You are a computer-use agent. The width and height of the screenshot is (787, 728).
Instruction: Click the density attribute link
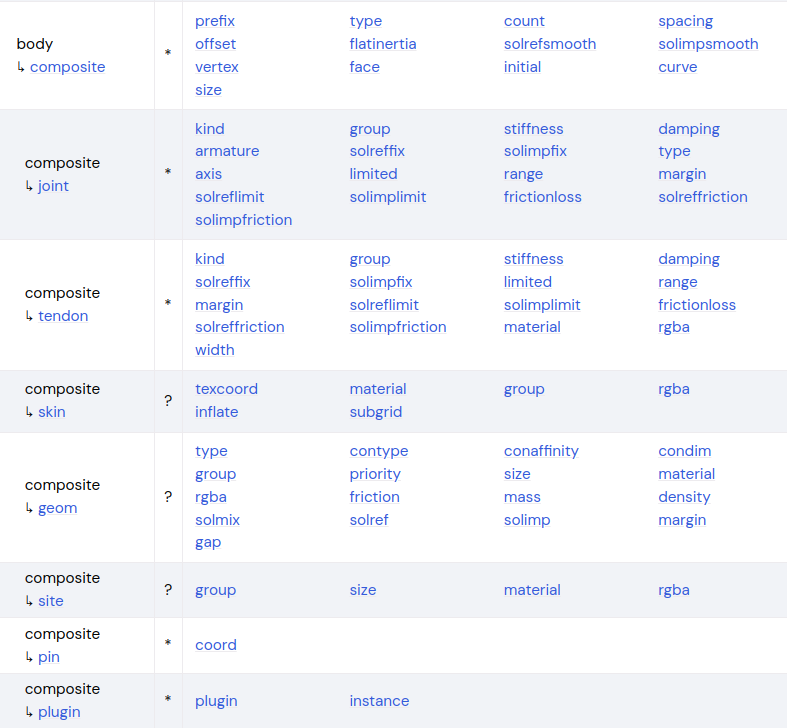coord(684,497)
